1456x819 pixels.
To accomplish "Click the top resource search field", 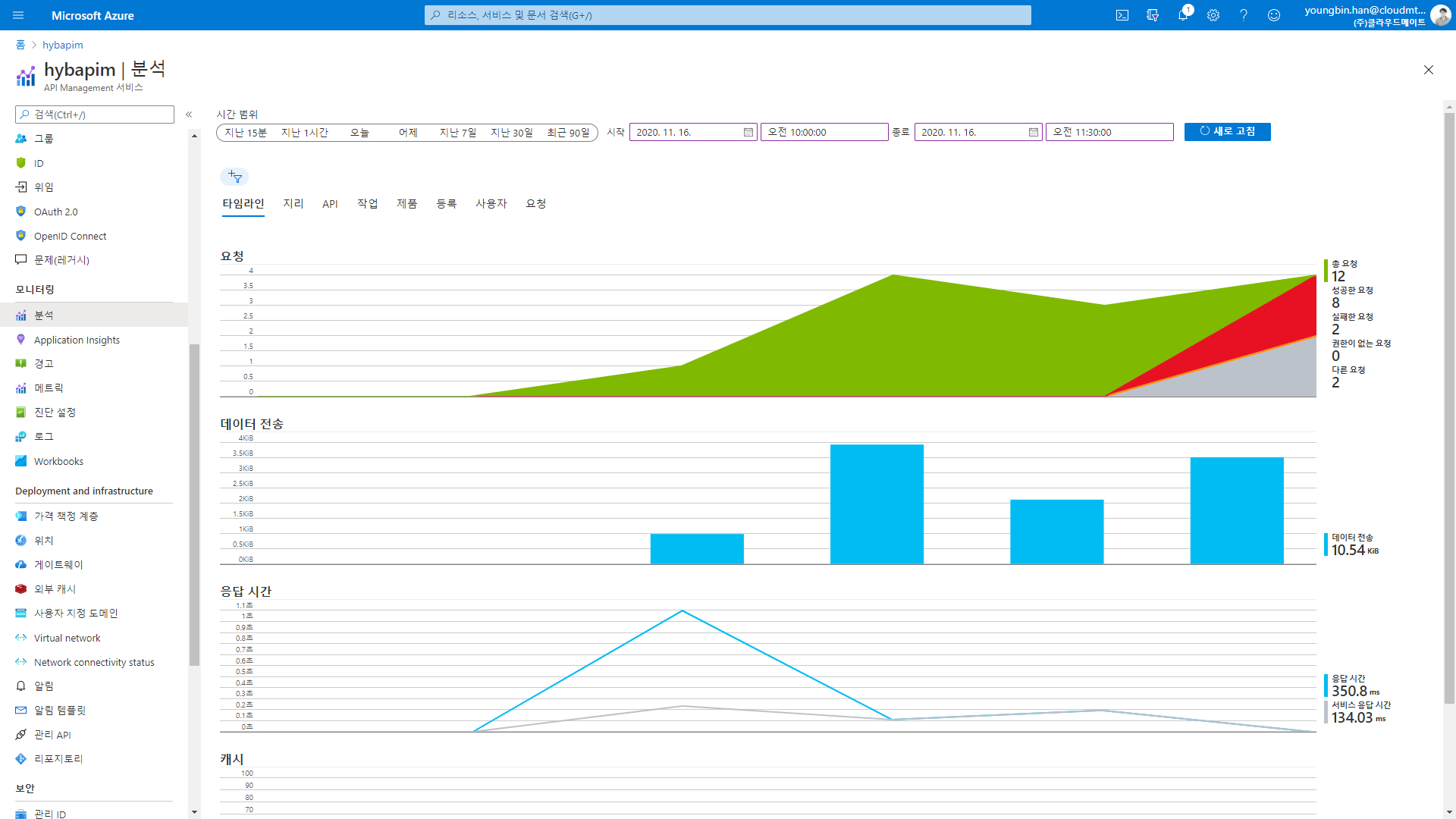I will point(728,15).
